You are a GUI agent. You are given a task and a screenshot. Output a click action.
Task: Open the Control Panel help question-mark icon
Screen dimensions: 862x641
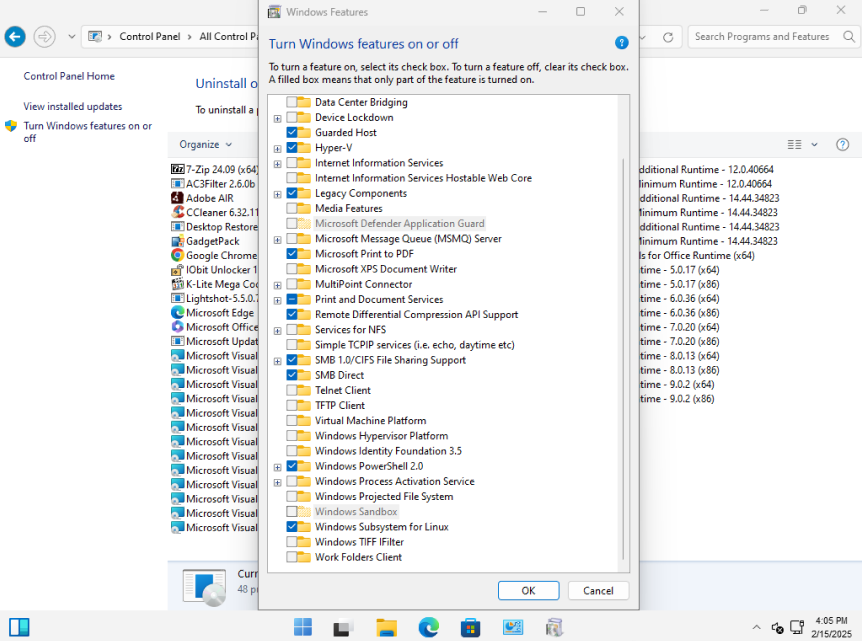pos(842,145)
